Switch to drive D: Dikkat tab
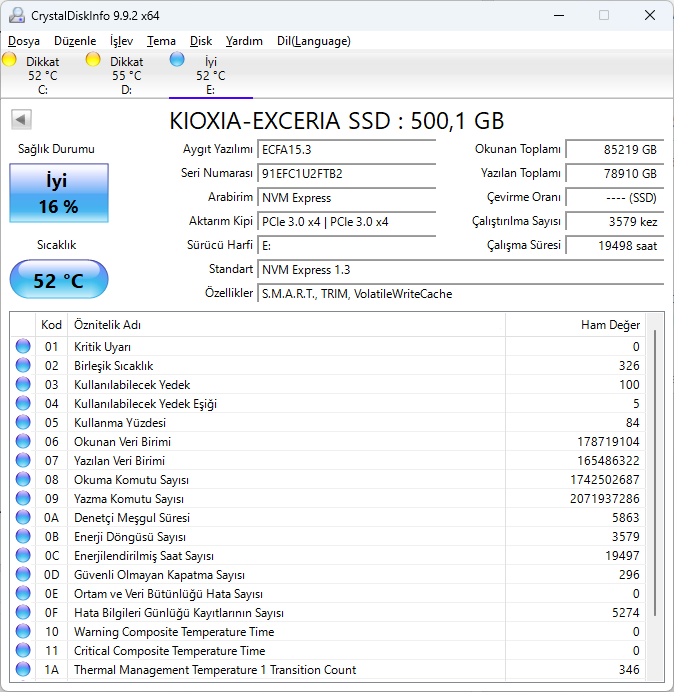 [x=126, y=75]
